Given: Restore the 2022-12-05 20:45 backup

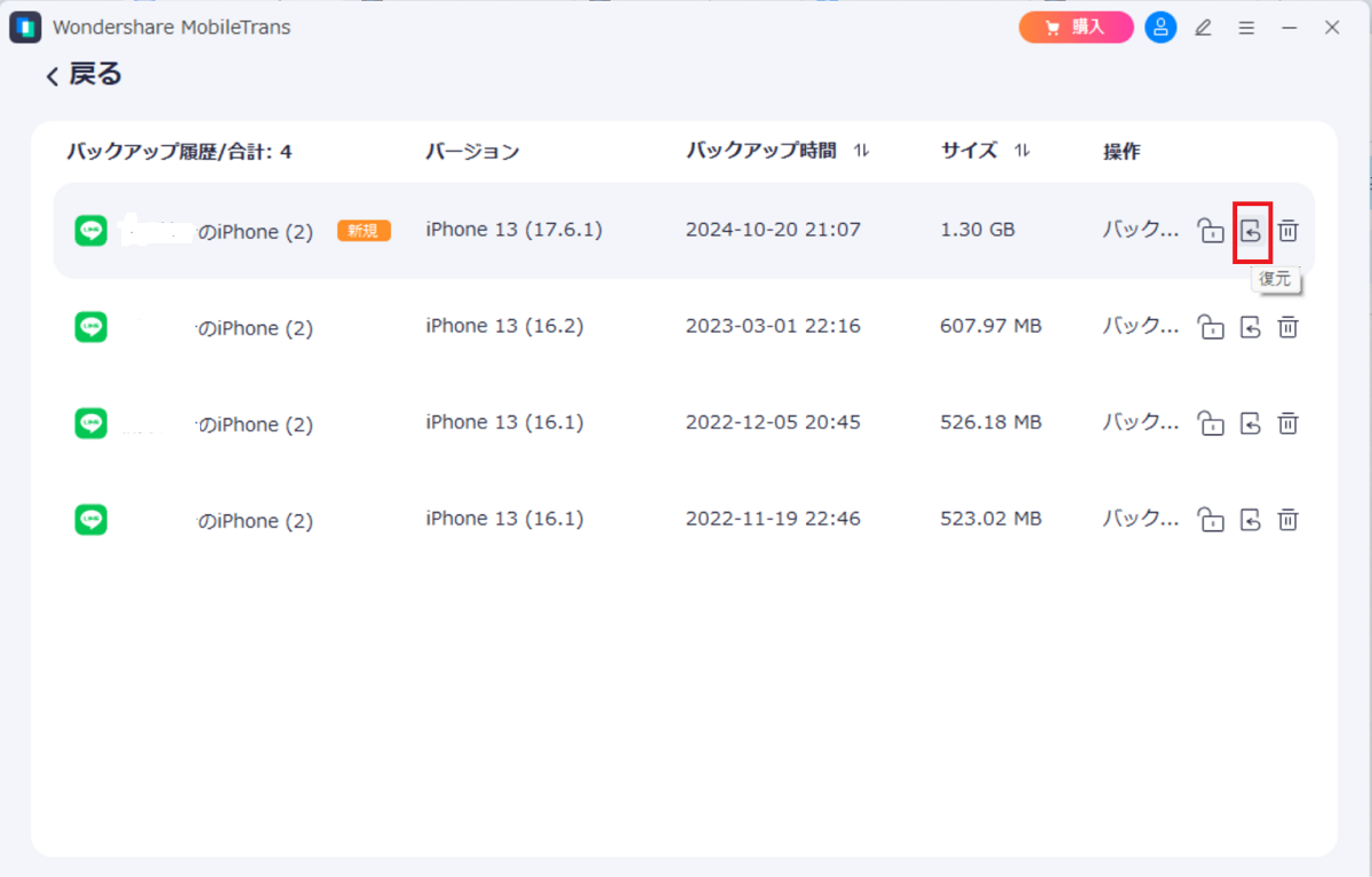Looking at the screenshot, I should tap(1250, 424).
